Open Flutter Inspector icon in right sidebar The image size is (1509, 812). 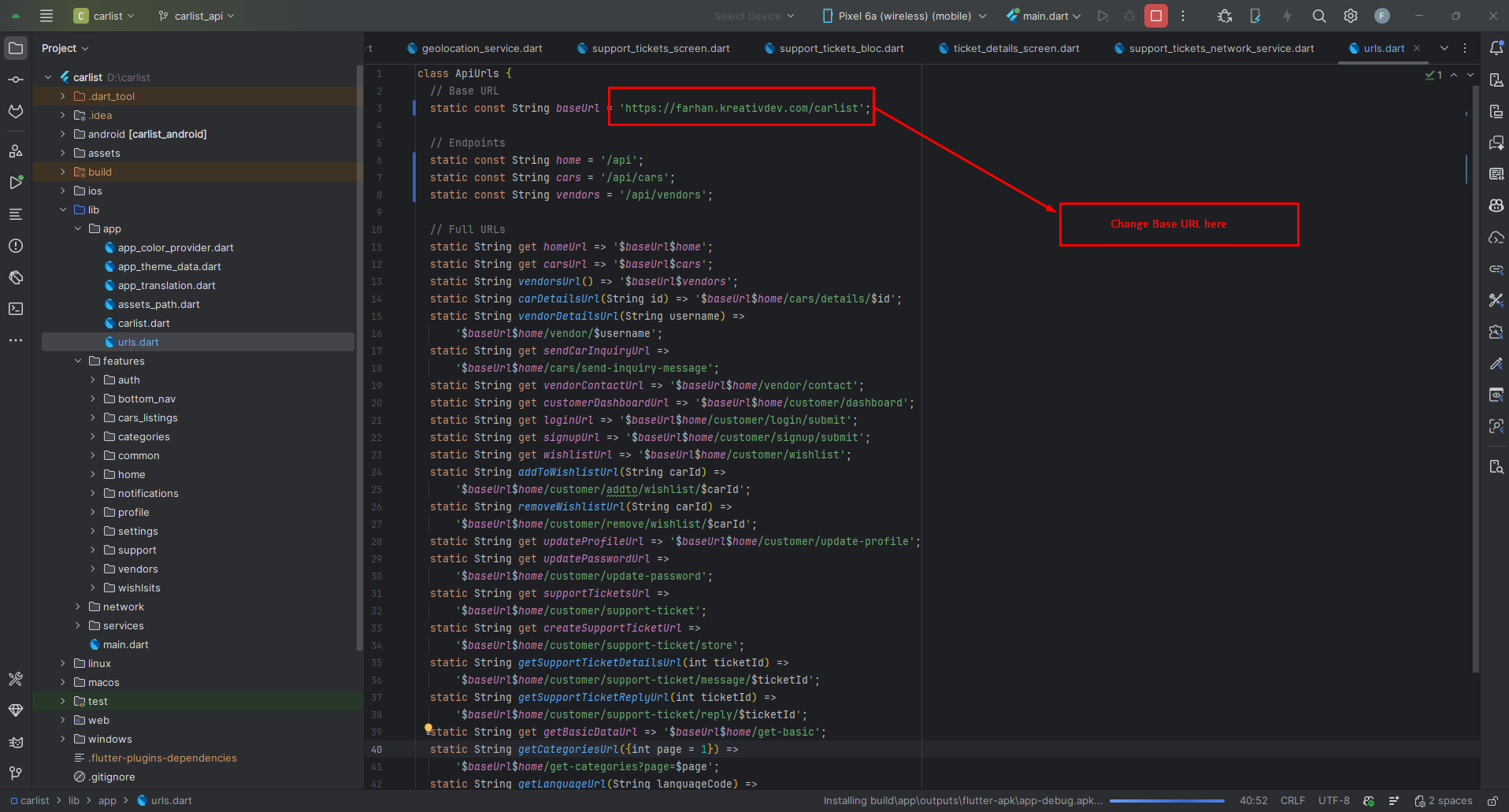pos(1496,426)
